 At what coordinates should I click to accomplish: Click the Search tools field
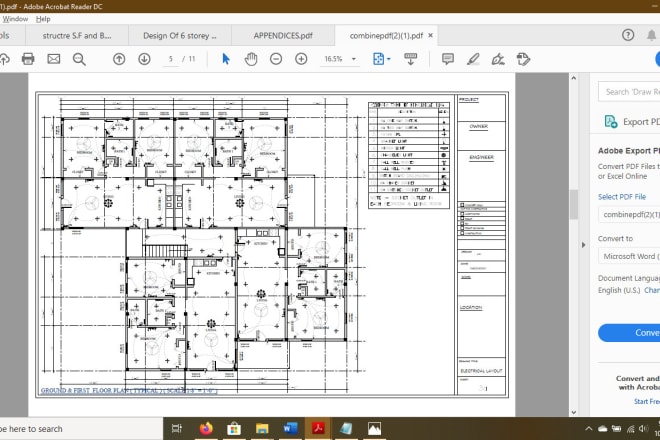pyautogui.click(x=629, y=92)
